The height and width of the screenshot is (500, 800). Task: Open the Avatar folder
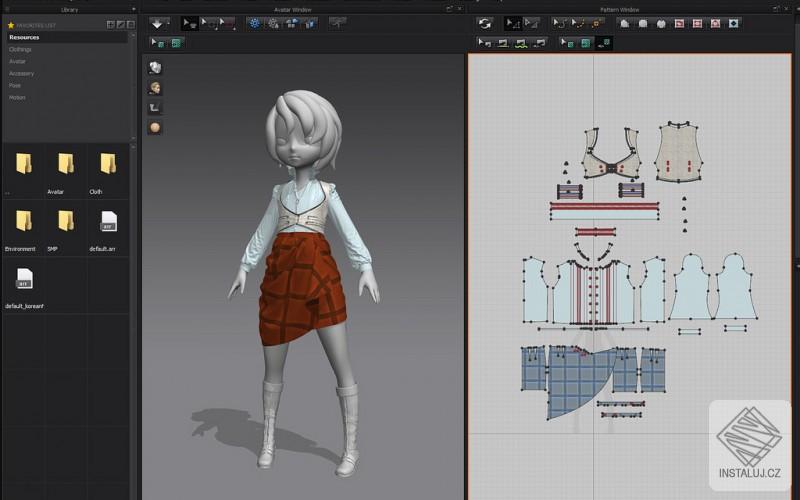(65, 164)
